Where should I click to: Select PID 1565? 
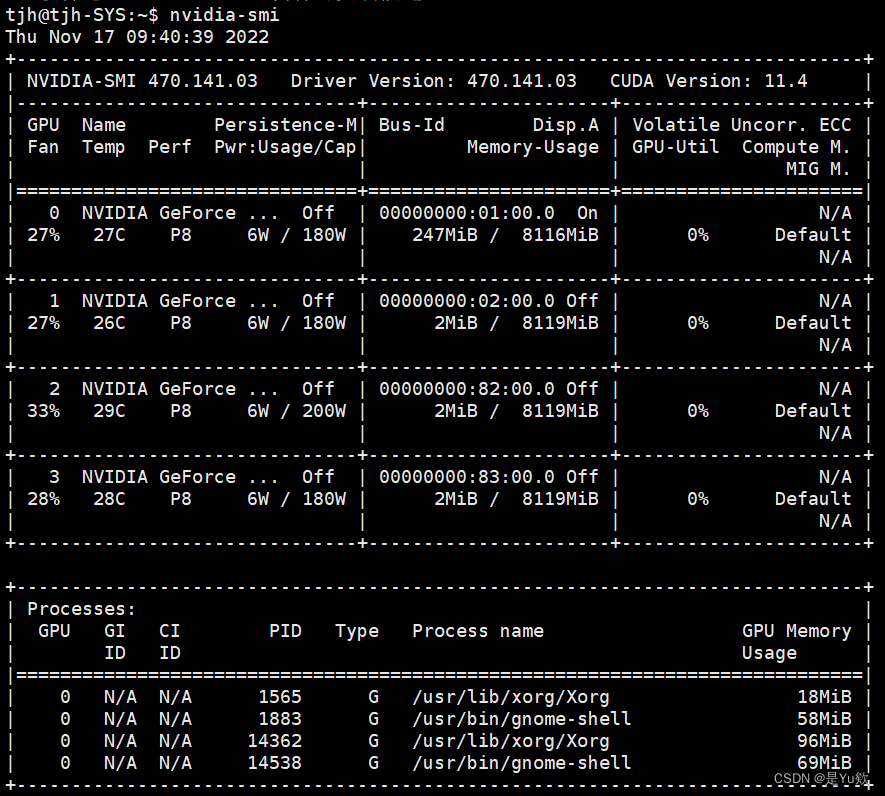click(280, 697)
